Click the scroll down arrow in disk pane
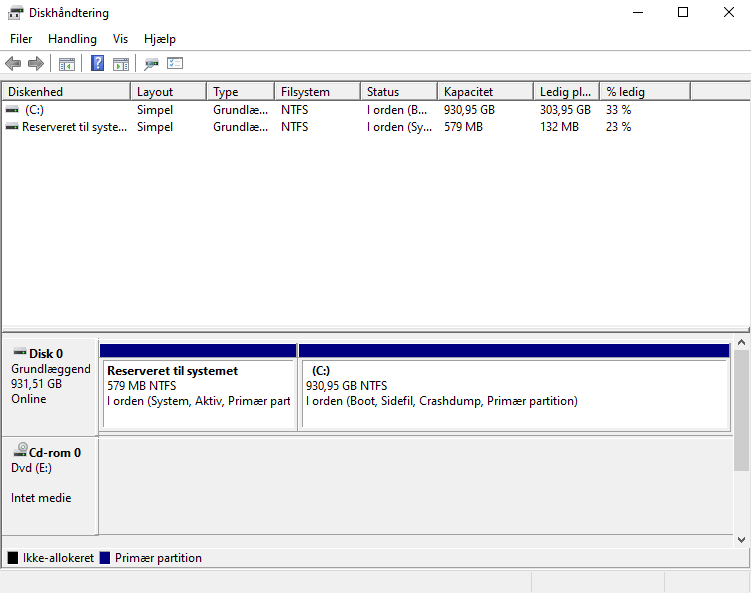 pyautogui.click(x=741, y=540)
